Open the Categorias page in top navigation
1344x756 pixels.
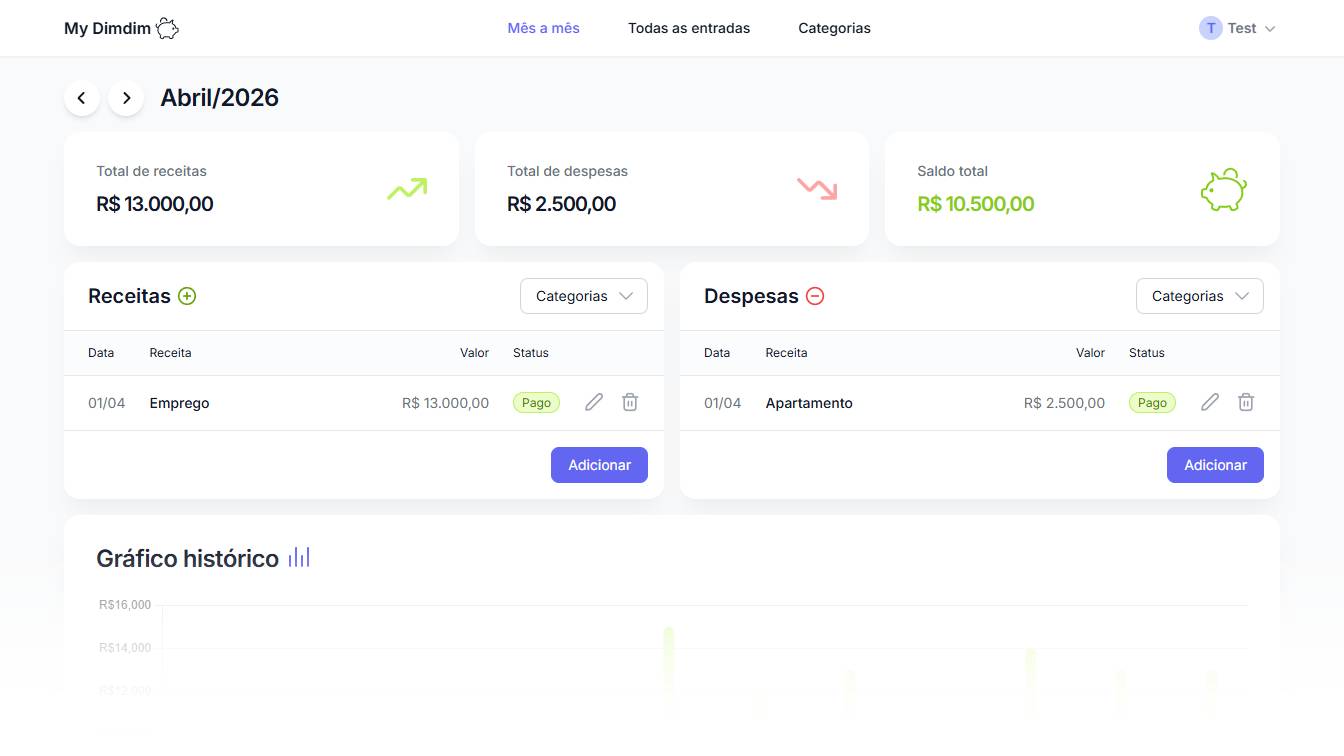(834, 28)
